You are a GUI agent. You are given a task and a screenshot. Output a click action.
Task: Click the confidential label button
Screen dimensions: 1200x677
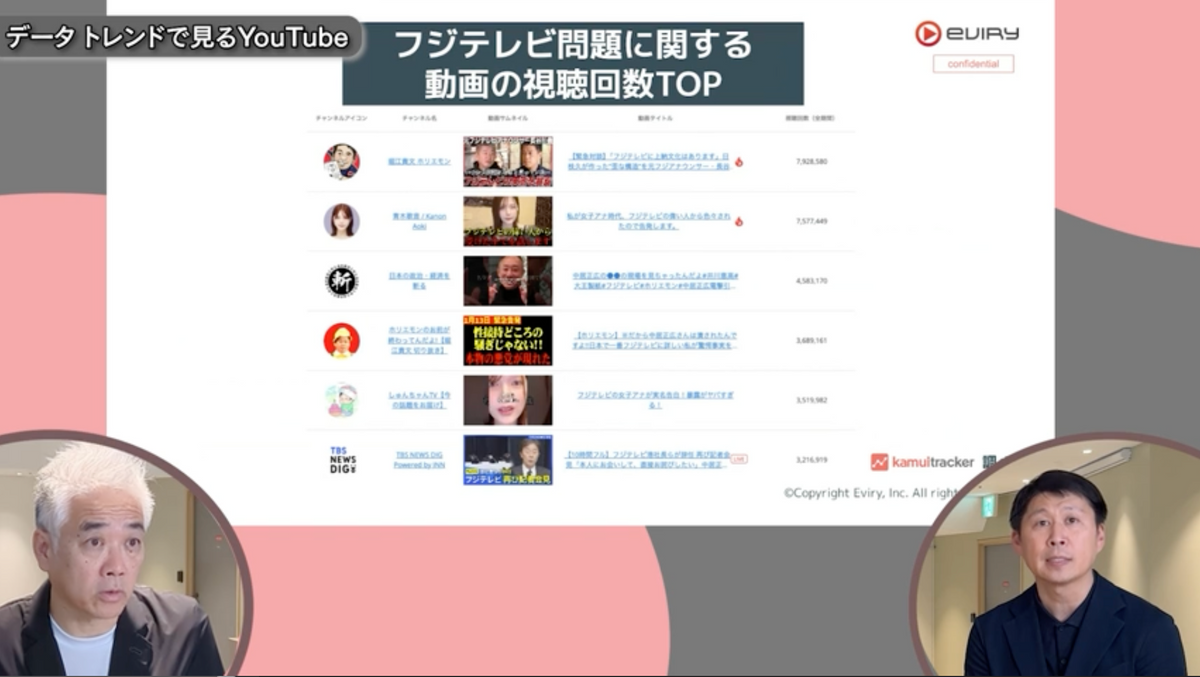[x=973, y=64]
